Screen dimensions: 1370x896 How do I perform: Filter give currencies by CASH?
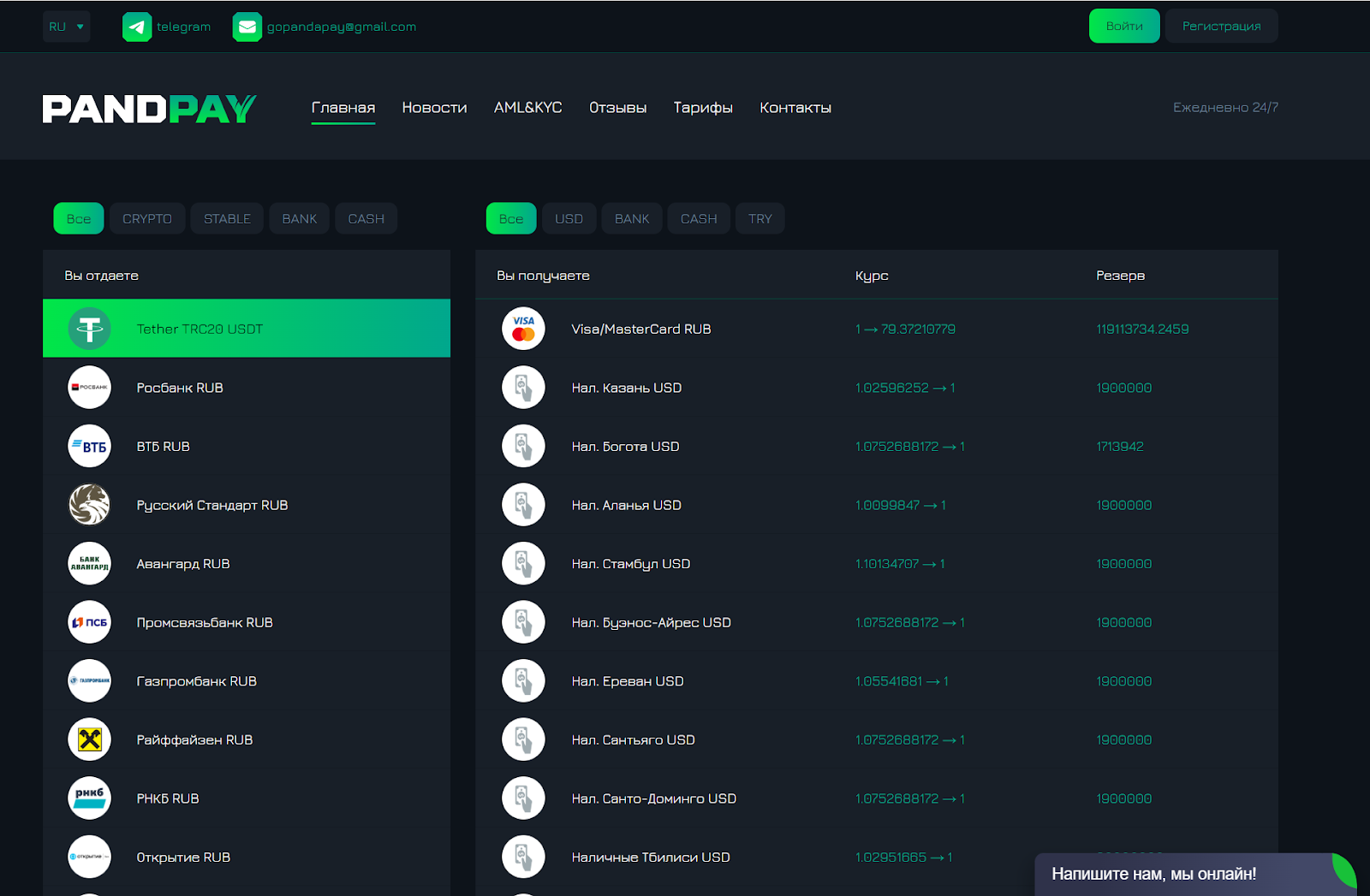tap(366, 218)
